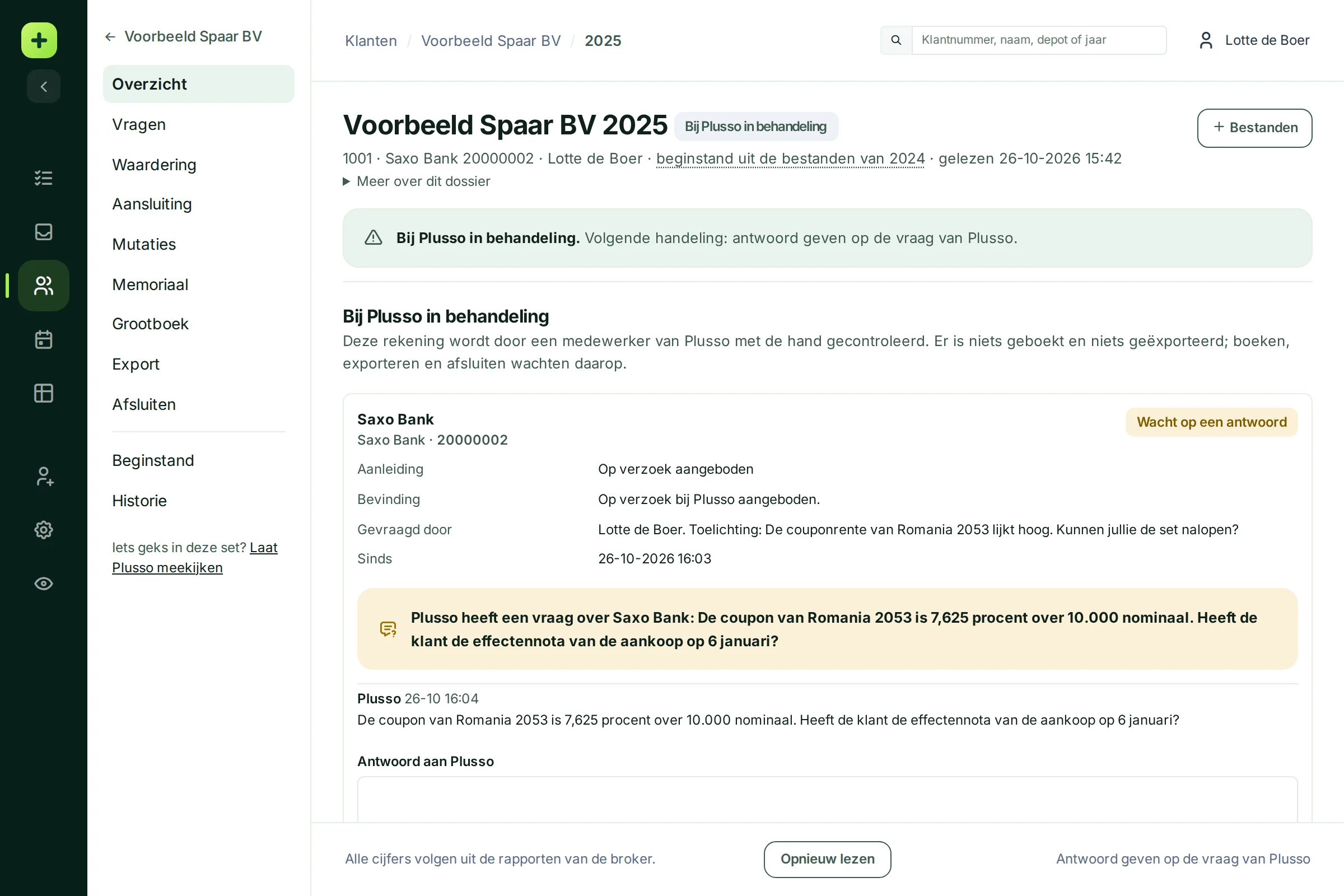Click the Opnieuw lezen button

click(828, 860)
